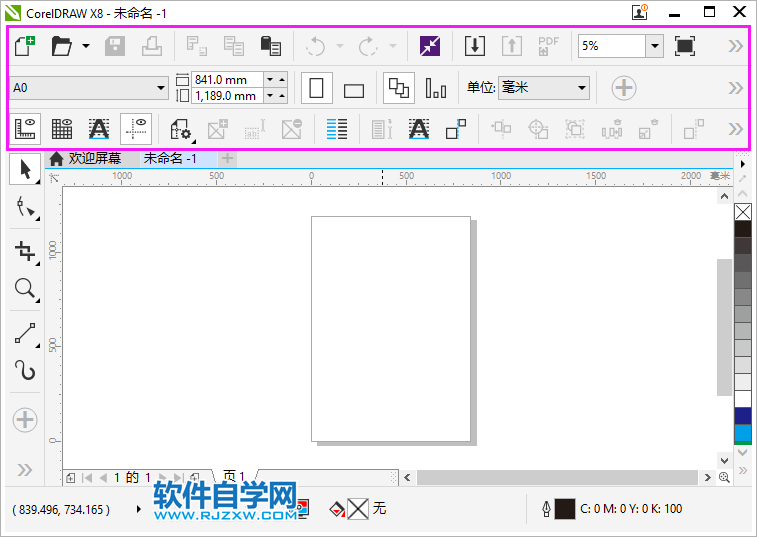Click the blue text alignment lines icon
Image resolution: width=757 pixels, height=537 pixels.
click(337, 129)
